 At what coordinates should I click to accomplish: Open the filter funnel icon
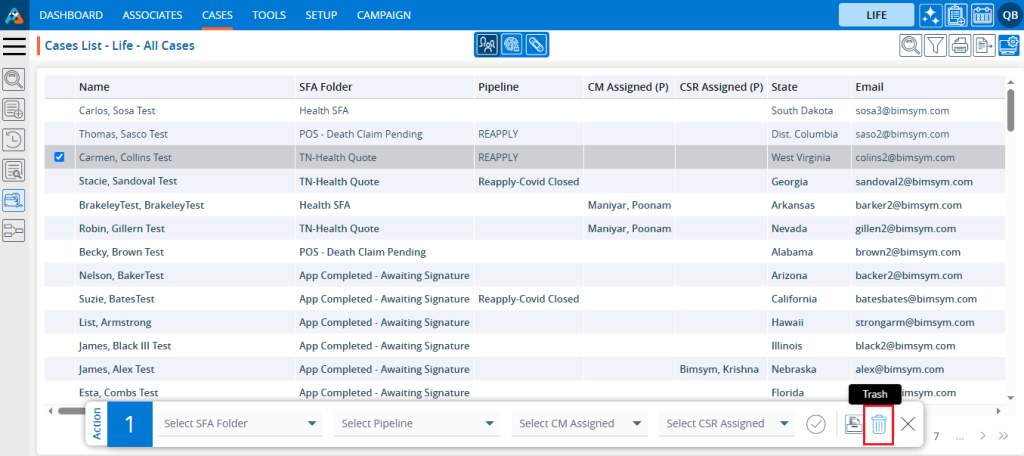[935, 45]
